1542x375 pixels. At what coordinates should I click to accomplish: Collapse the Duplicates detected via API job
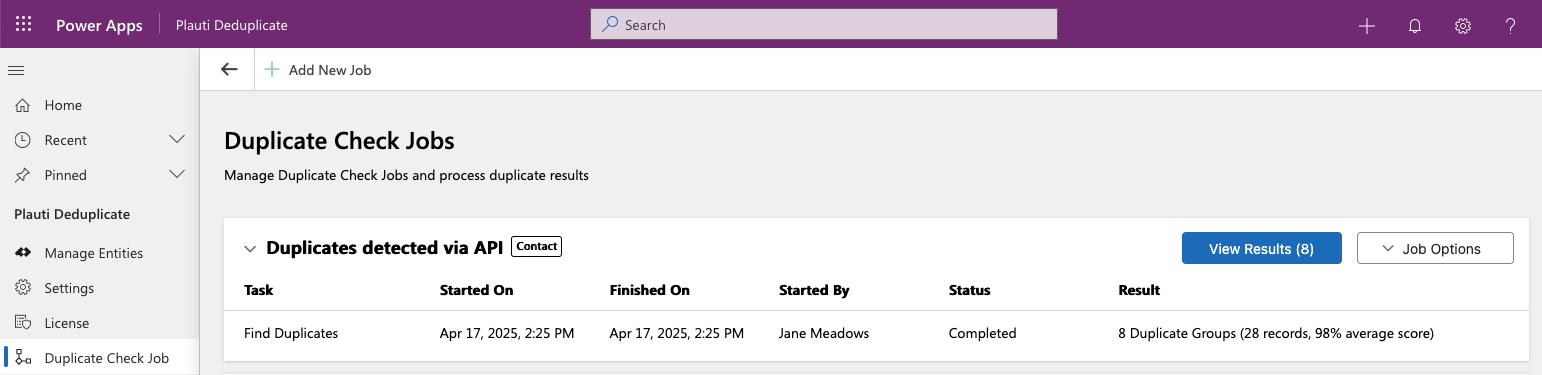(x=250, y=248)
